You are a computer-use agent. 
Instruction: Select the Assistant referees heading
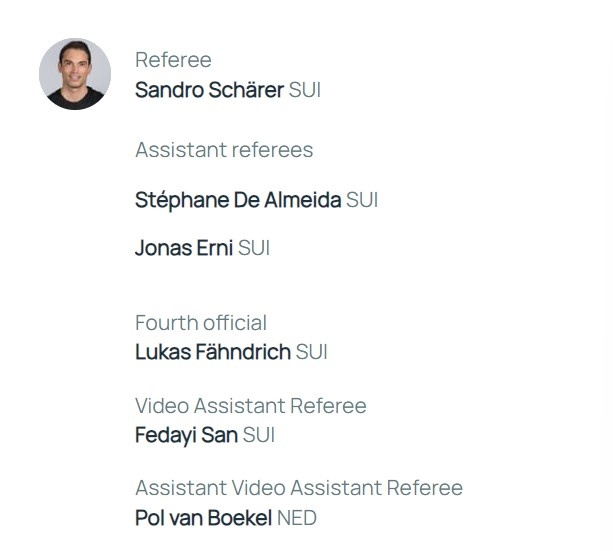tap(224, 150)
